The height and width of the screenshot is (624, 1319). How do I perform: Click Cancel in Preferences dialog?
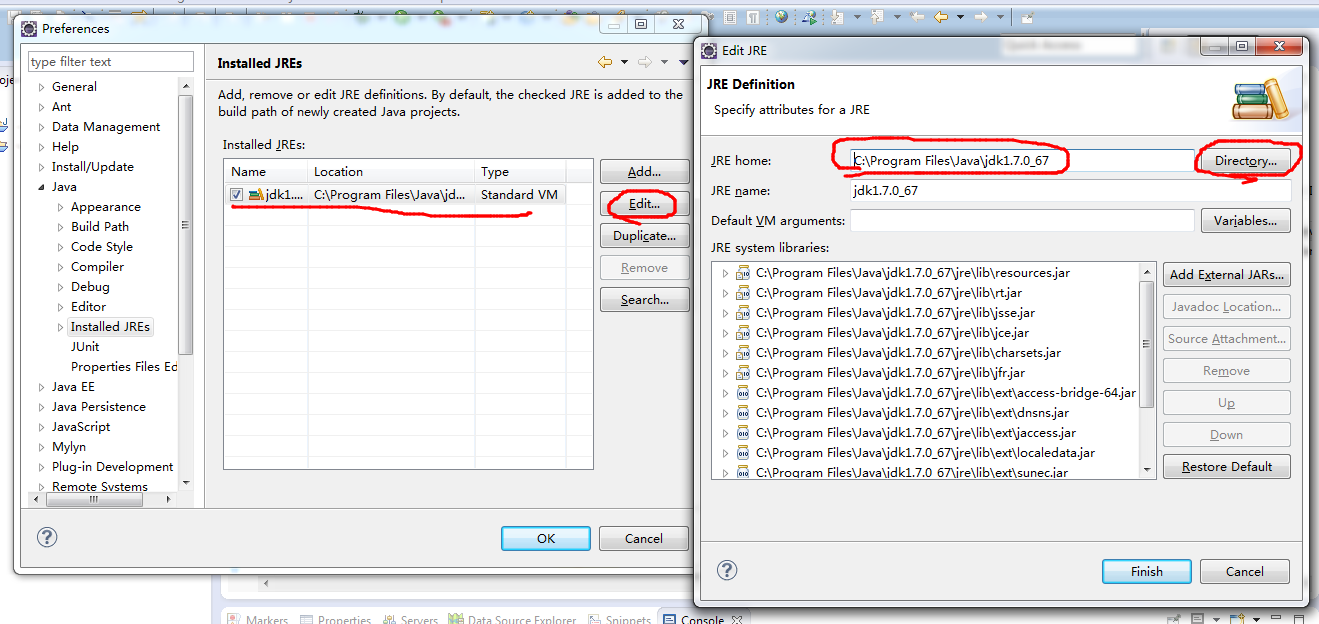pos(644,538)
